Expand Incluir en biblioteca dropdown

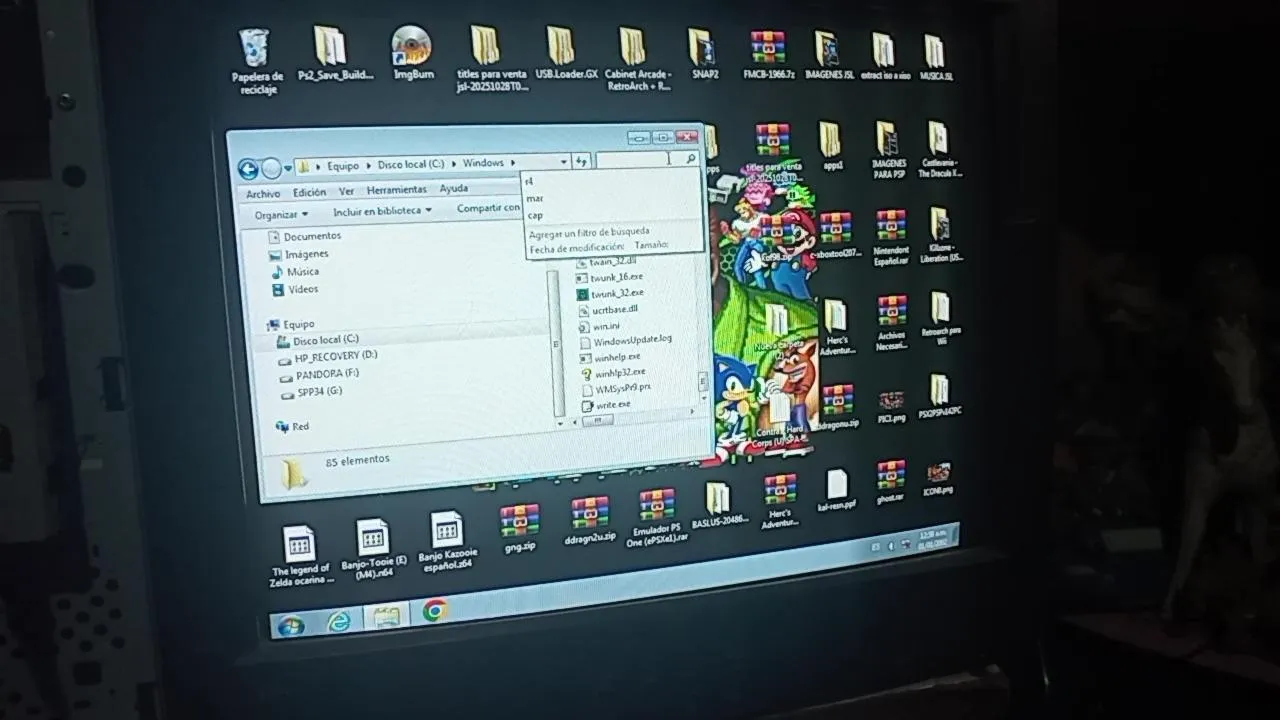click(382, 212)
